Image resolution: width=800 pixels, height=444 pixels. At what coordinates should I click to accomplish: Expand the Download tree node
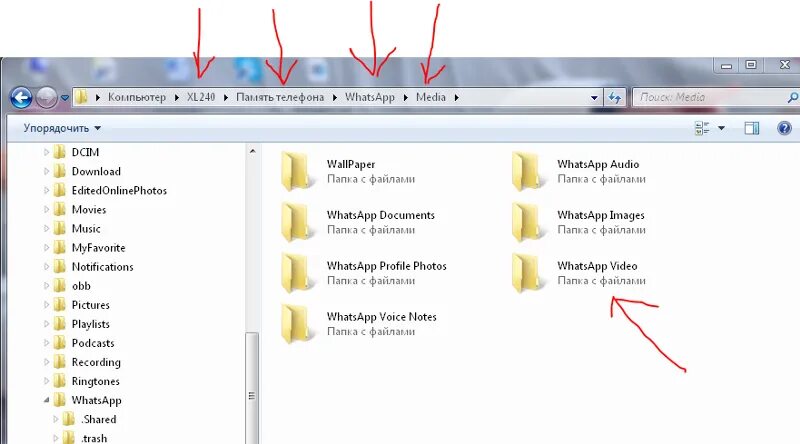coord(46,171)
